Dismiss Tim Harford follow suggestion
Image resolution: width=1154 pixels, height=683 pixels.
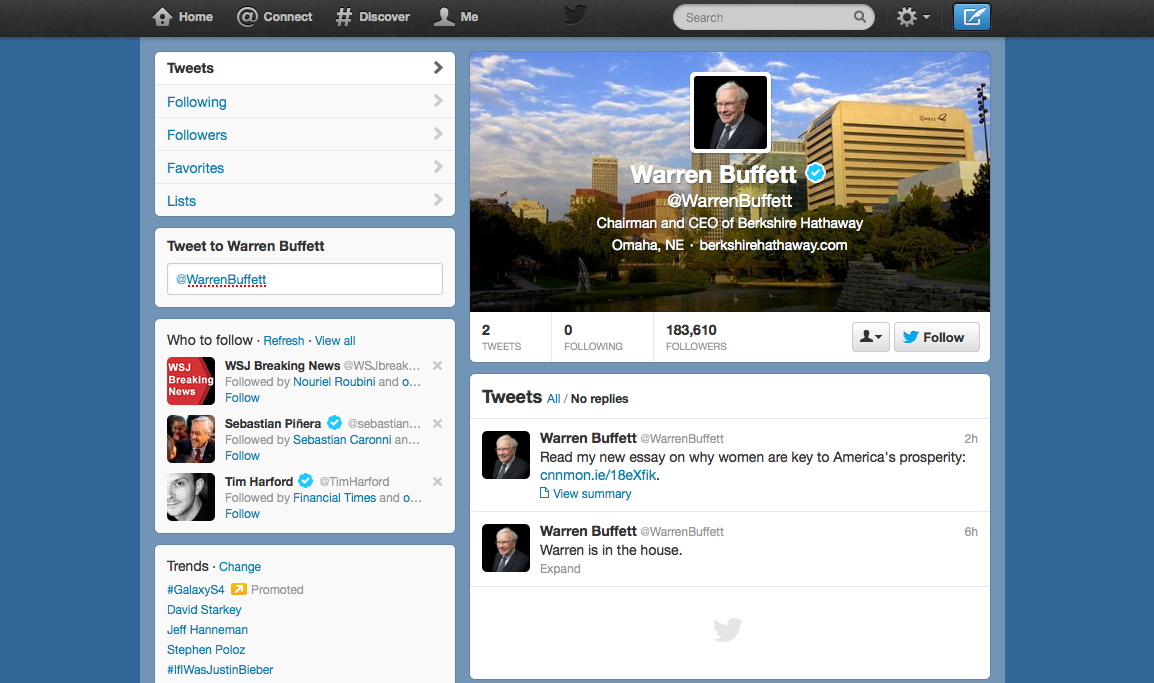click(437, 482)
